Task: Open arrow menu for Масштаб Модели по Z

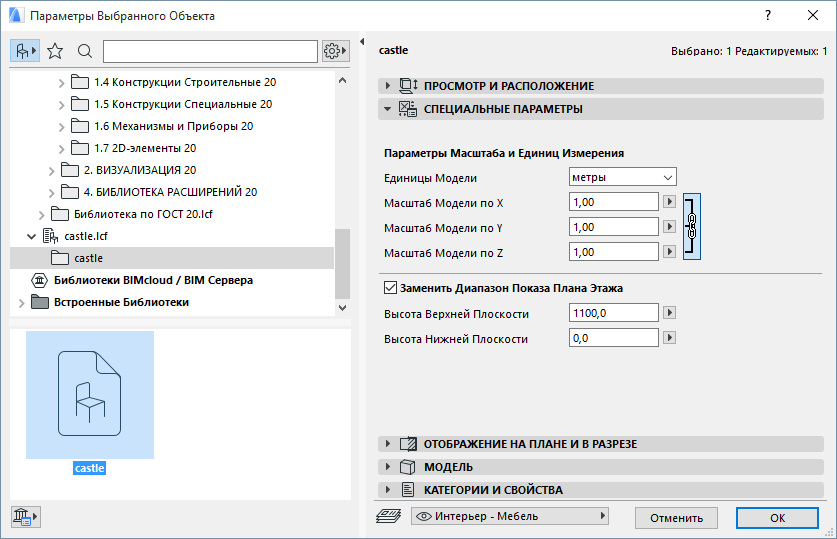Action: [x=669, y=251]
